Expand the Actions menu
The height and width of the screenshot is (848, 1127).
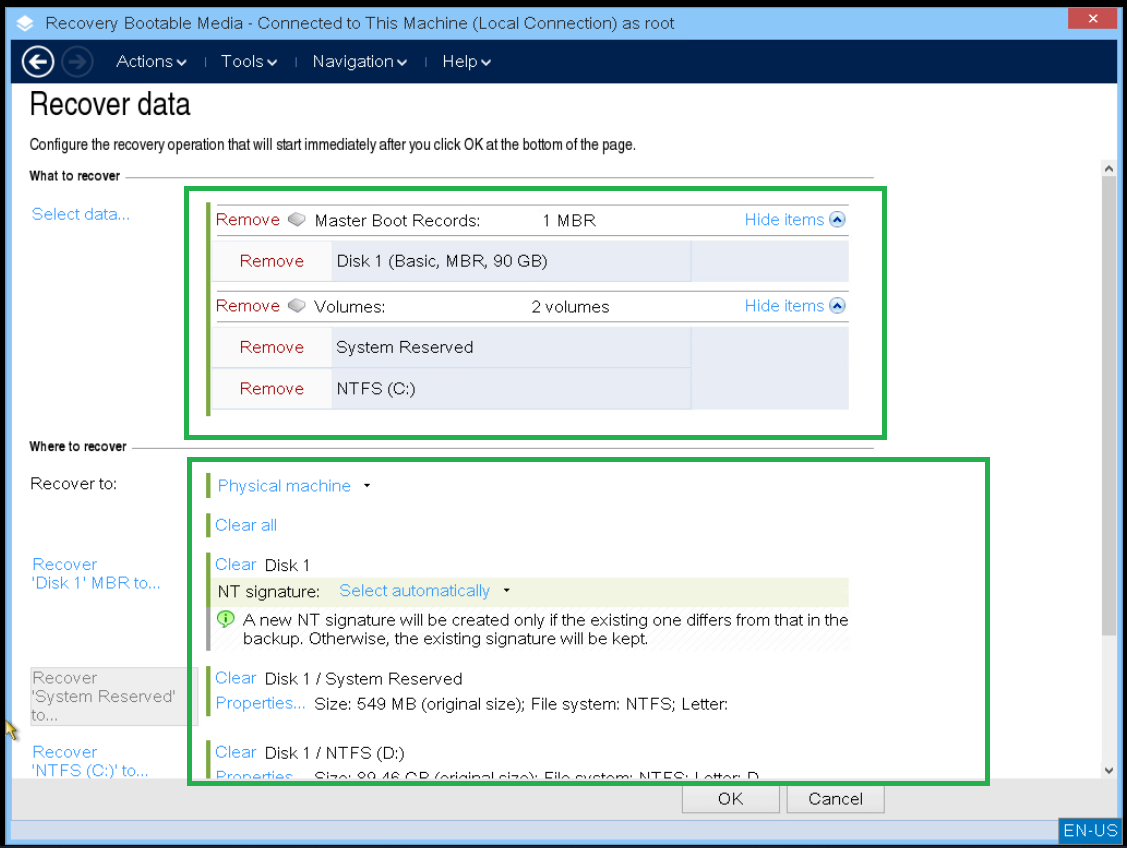[150, 61]
